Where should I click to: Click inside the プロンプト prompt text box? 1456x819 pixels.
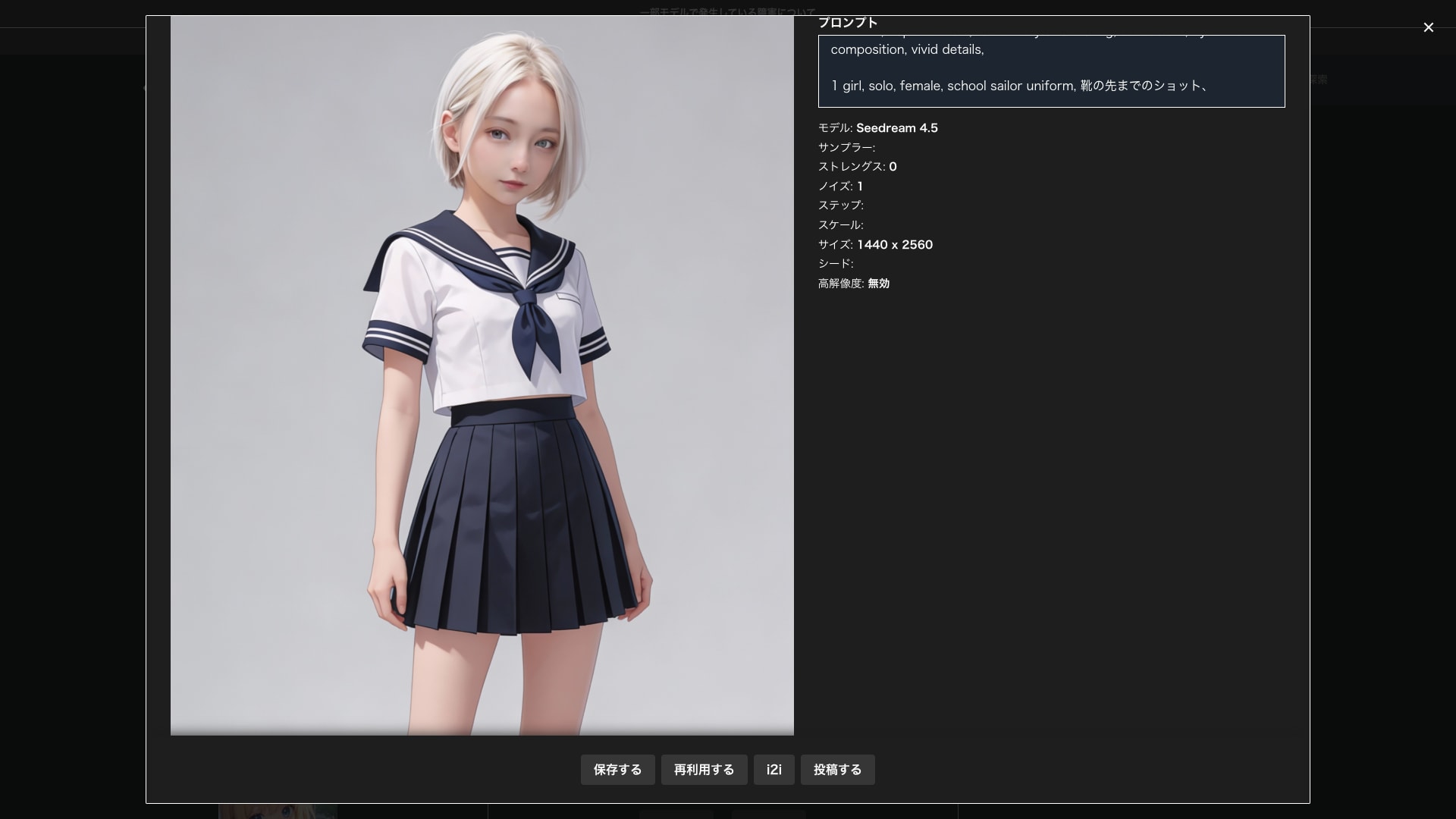(1051, 71)
